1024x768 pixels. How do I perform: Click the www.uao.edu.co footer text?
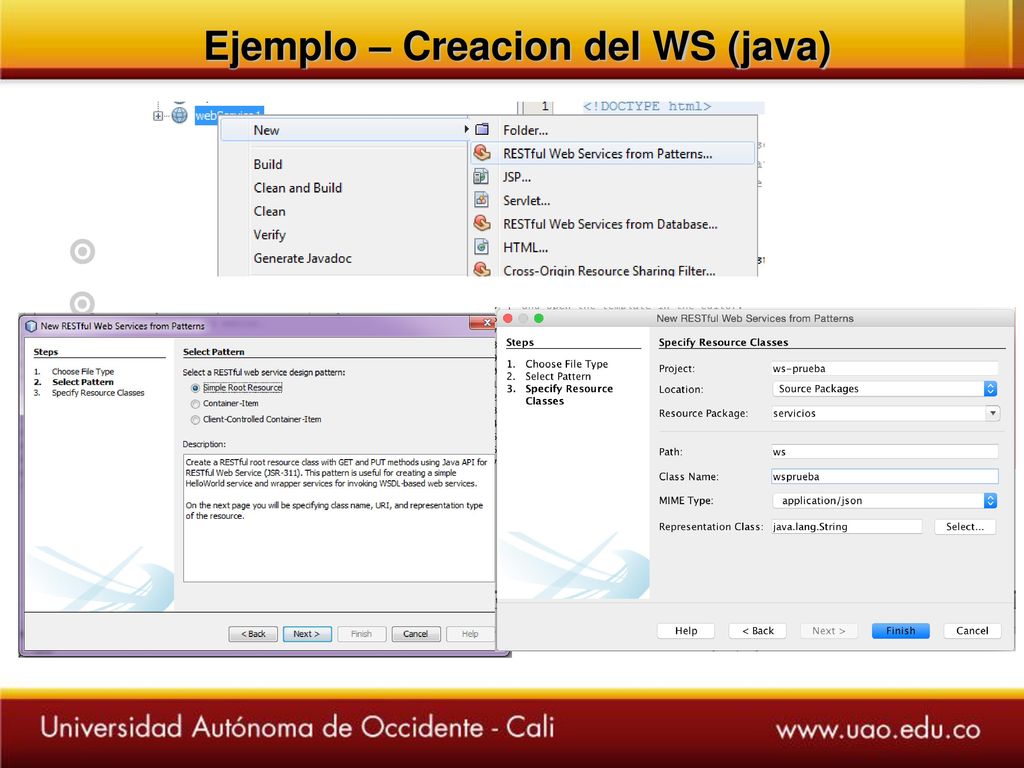(878, 729)
